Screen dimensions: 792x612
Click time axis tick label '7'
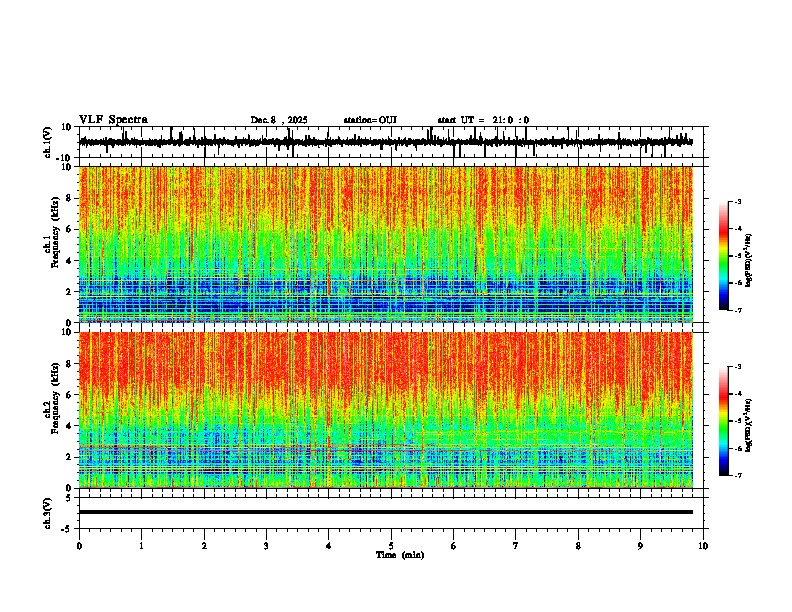click(x=516, y=546)
